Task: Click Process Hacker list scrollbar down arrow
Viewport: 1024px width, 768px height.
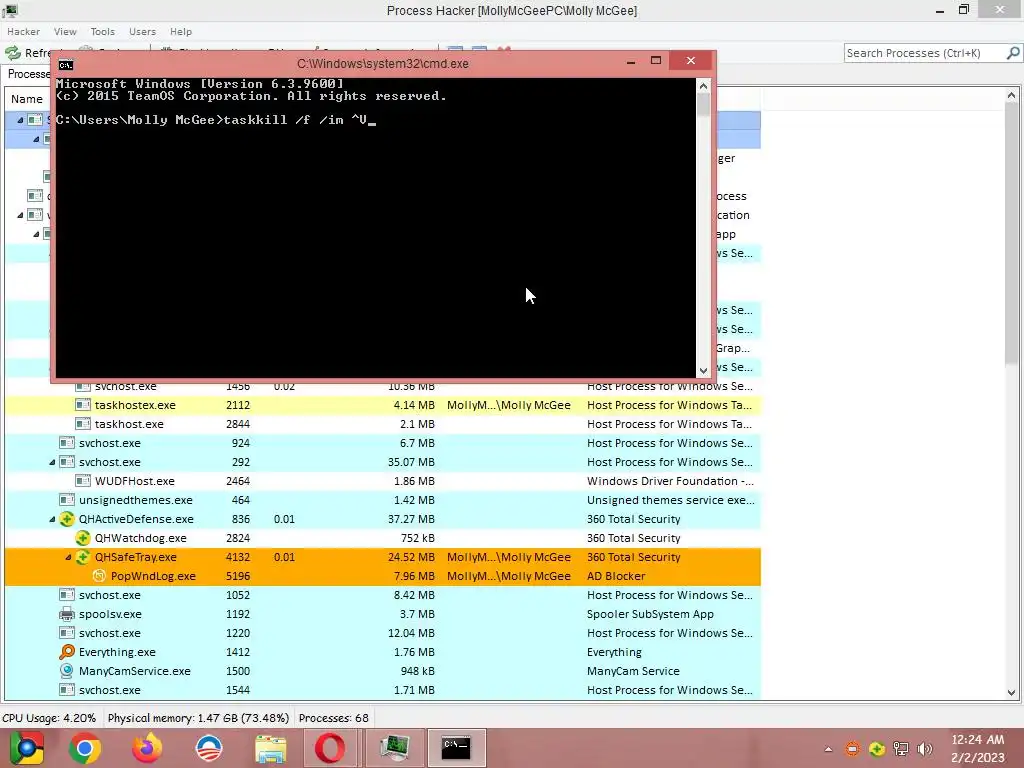Action: pos(1012,692)
